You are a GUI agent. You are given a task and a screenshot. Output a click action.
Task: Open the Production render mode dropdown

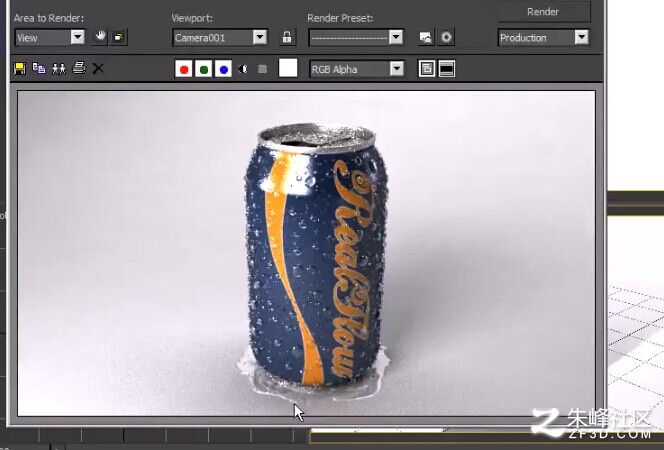(x=543, y=38)
